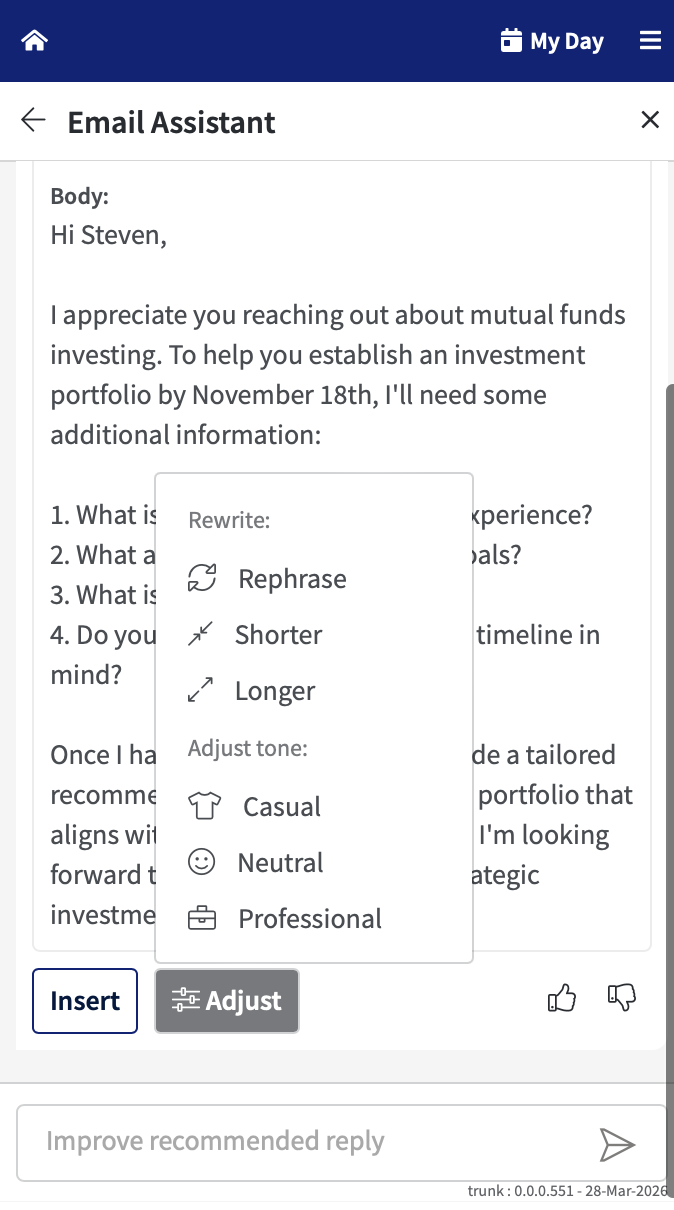Open the hamburger menu icon

pyautogui.click(x=650, y=41)
